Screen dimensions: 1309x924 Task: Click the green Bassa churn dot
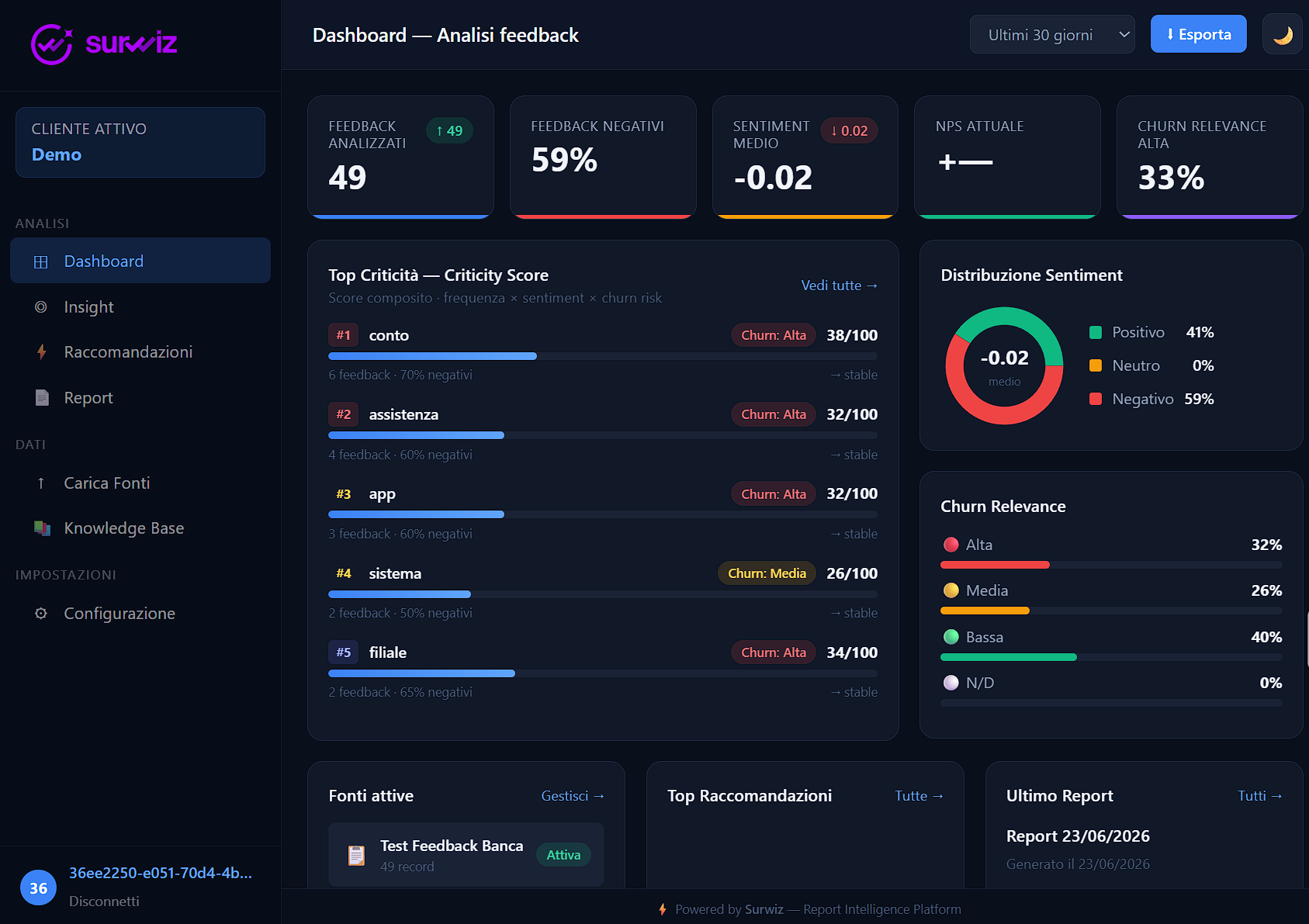click(x=951, y=637)
